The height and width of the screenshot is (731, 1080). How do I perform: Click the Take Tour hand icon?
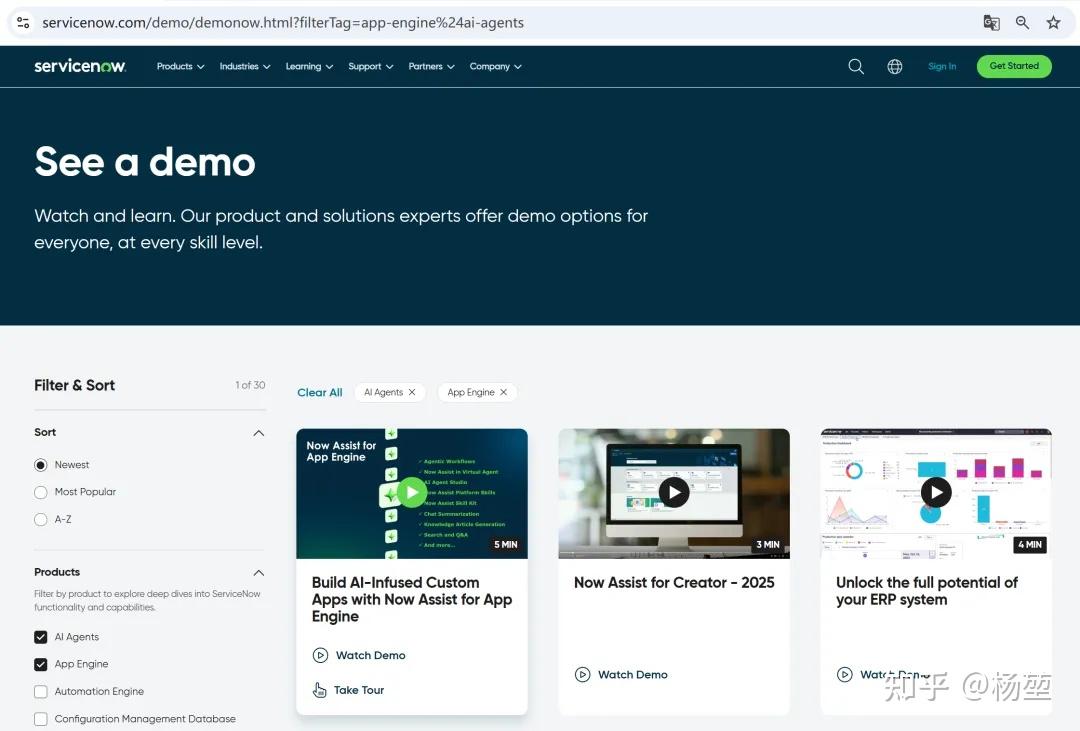(320, 690)
